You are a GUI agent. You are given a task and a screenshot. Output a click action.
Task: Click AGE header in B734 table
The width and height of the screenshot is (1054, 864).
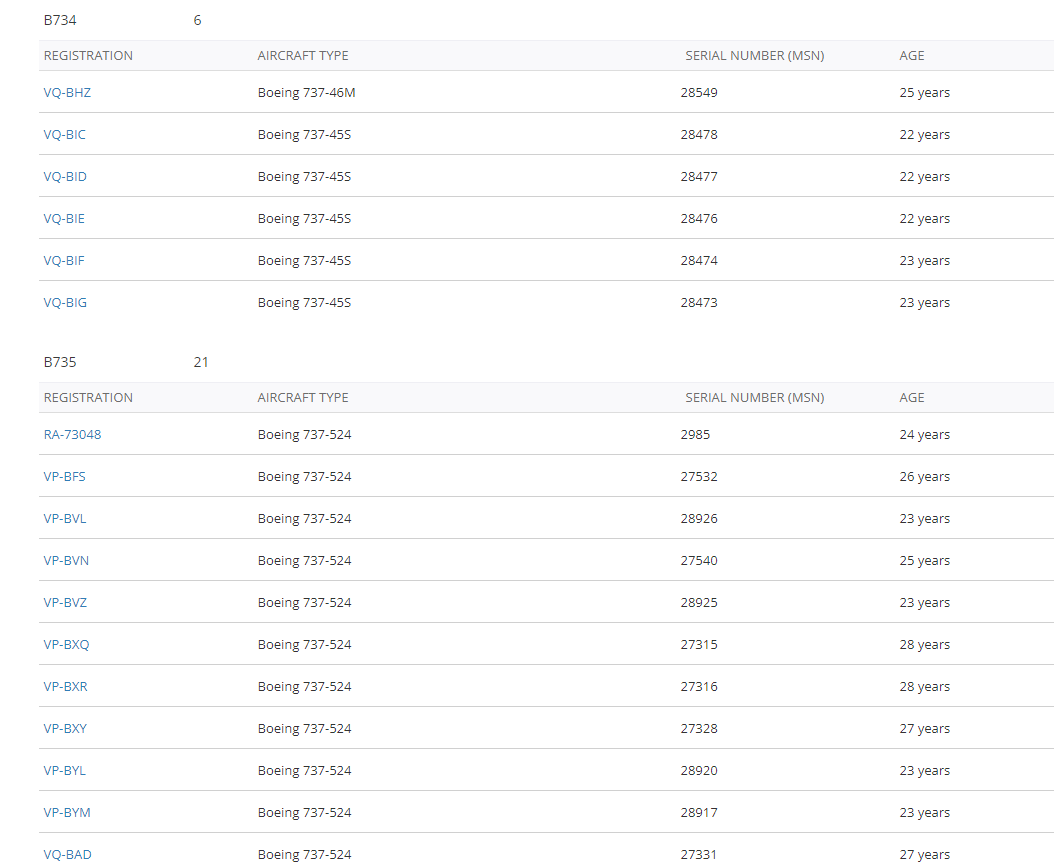click(x=912, y=56)
